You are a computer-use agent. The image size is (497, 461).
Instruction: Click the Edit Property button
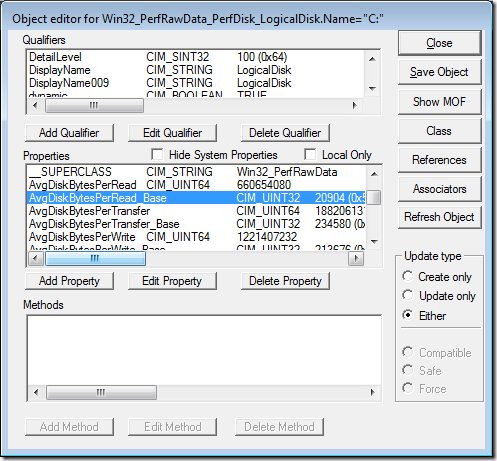coord(172,281)
